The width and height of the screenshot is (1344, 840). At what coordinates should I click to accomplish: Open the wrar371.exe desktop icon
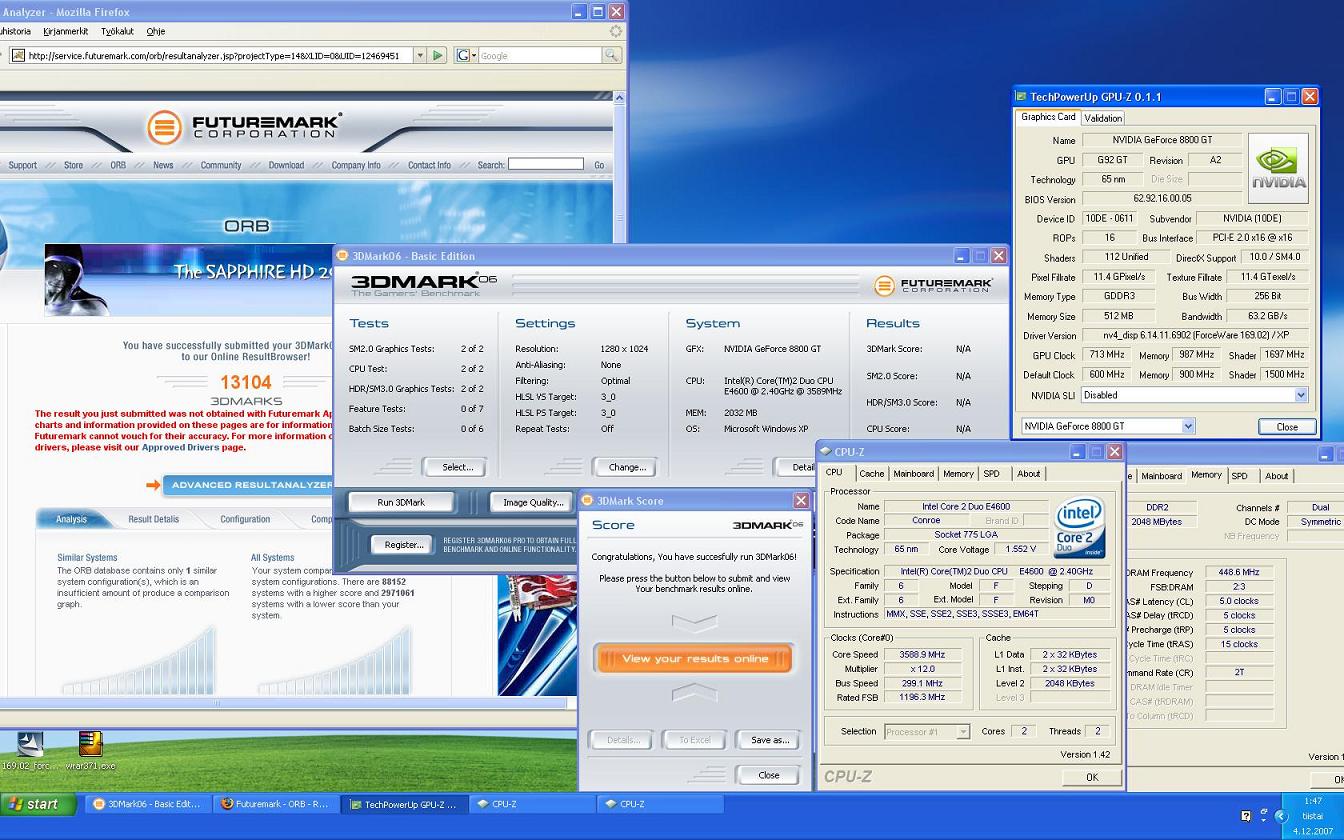90,750
